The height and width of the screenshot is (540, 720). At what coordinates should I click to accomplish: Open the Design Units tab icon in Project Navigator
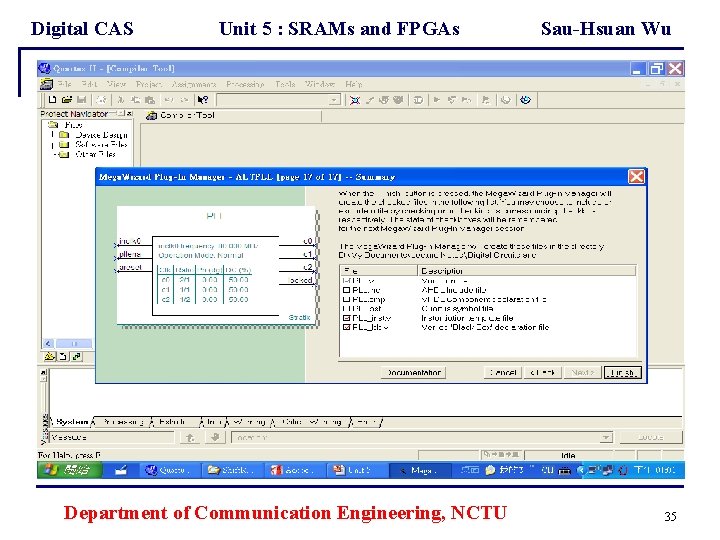click(x=77, y=356)
